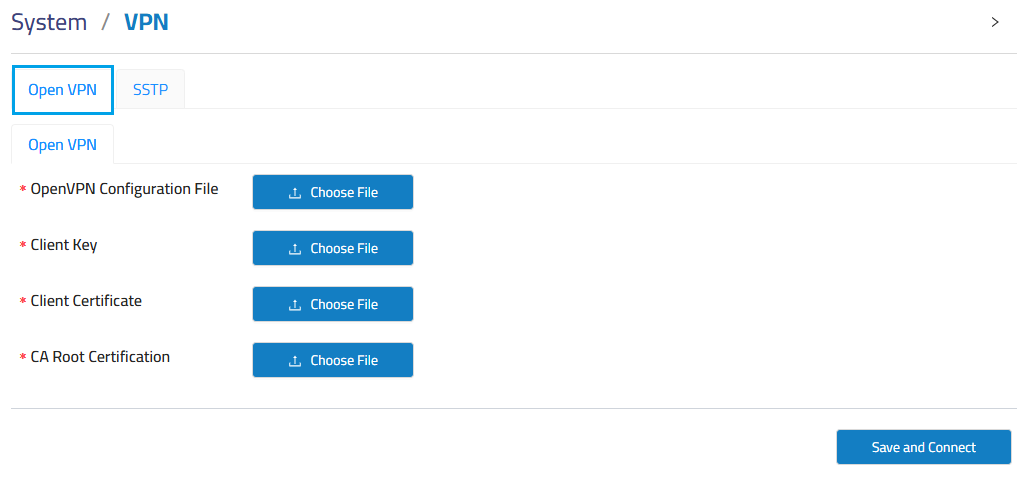Expand the arrow chevron at top right
The width and height of the screenshot is (1032, 482).
[995, 22]
